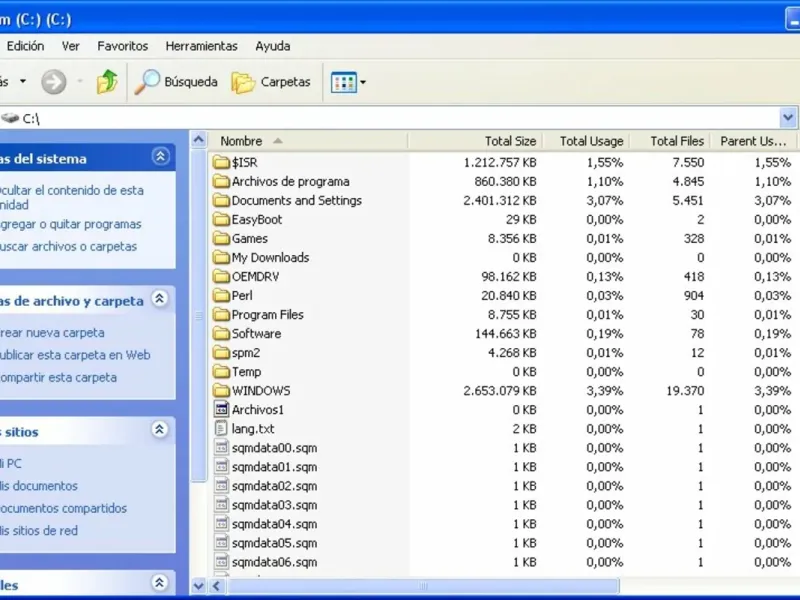
Task: Open the Búsqueda search tool
Action: click(x=176, y=82)
